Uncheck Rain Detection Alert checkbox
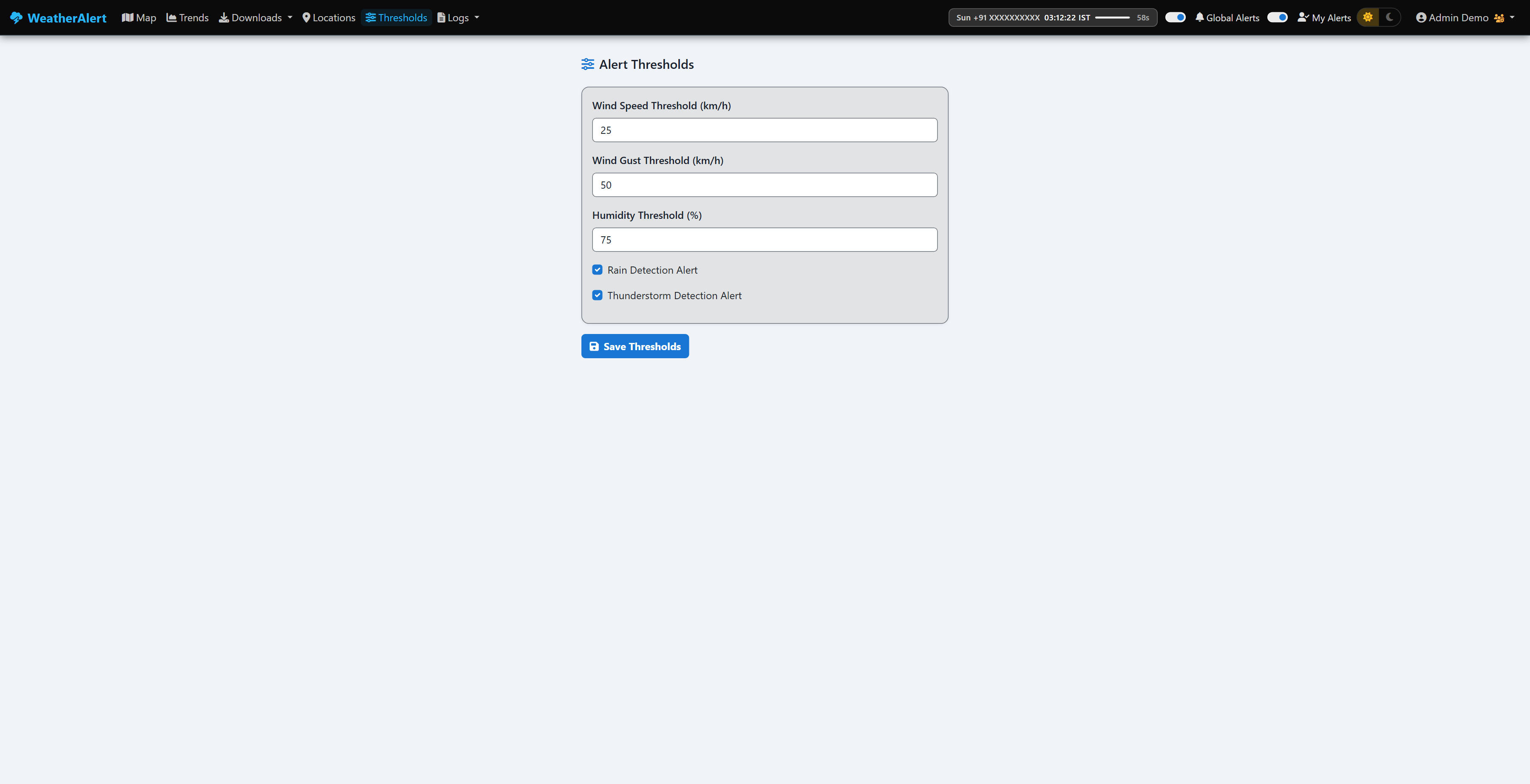 click(598, 270)
